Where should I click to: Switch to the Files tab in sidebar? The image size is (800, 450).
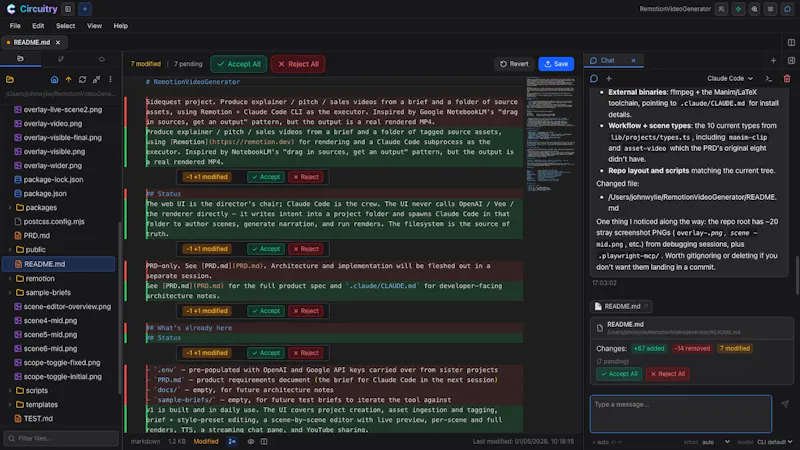pos(20,59)
